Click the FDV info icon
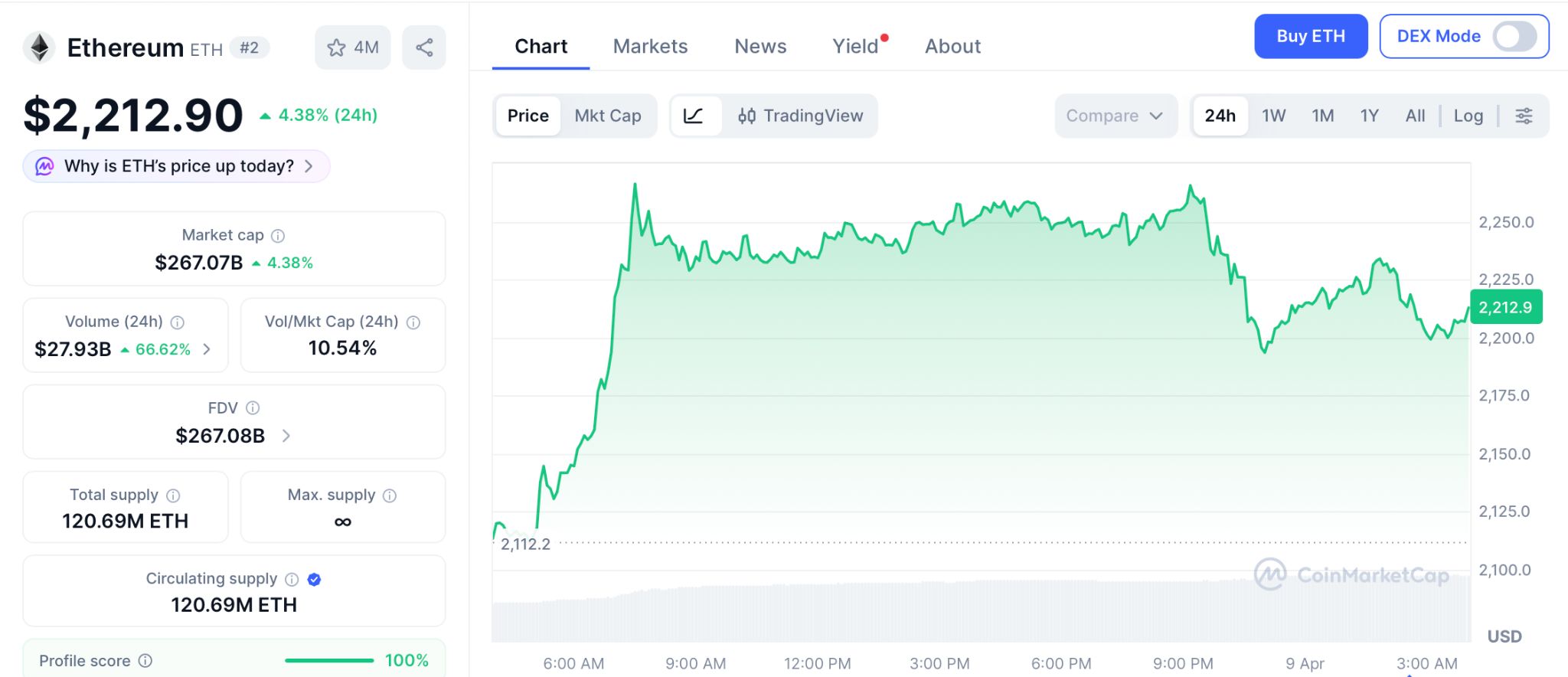The width and height of the screenshot is (1568, 677). (x=253, y=408)
